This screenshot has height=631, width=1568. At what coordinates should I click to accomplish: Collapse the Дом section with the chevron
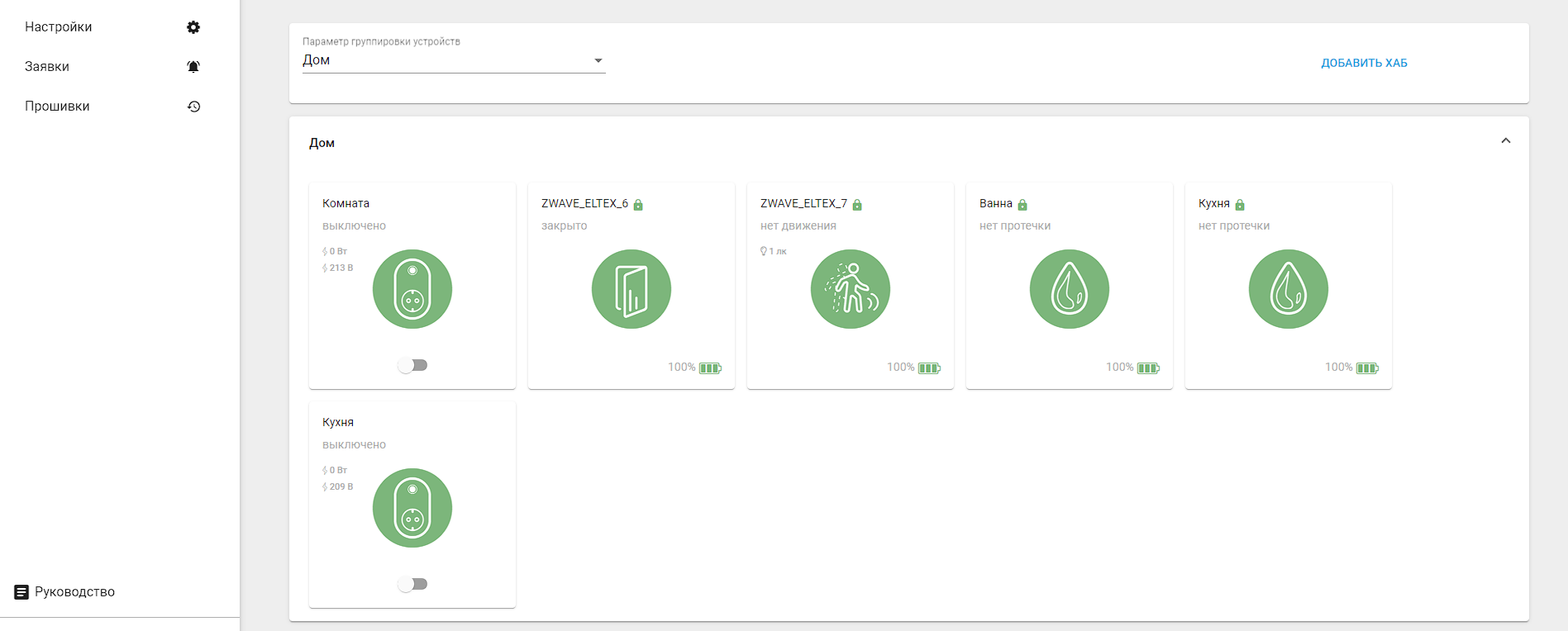(x=1506, y=141)
